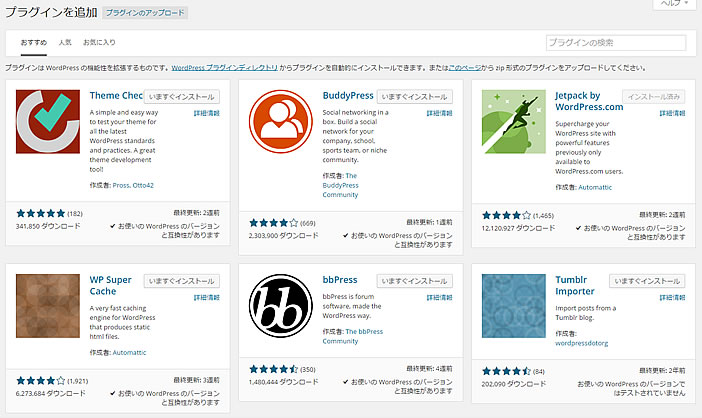
Task: Click the Theme Check plugin icon
Action: click(48, 122)
